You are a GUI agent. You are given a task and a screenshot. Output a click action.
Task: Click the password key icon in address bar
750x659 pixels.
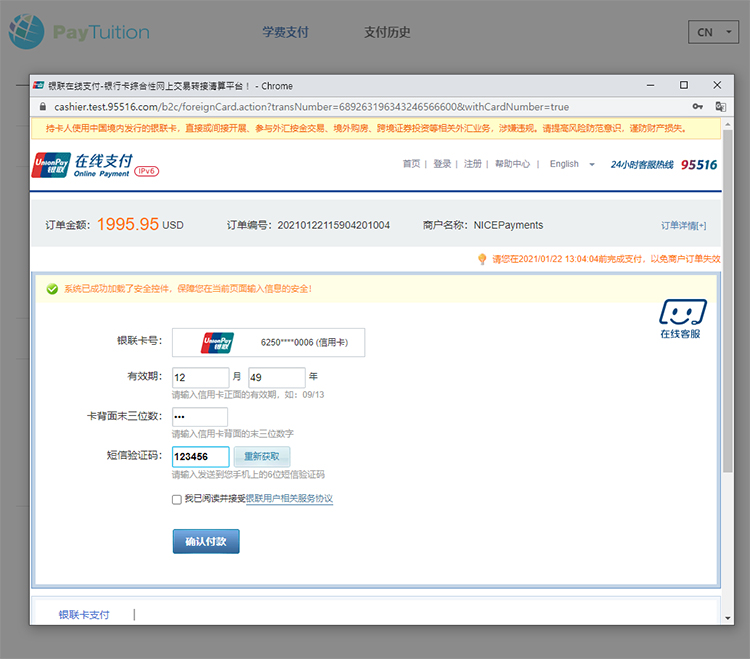697,107
